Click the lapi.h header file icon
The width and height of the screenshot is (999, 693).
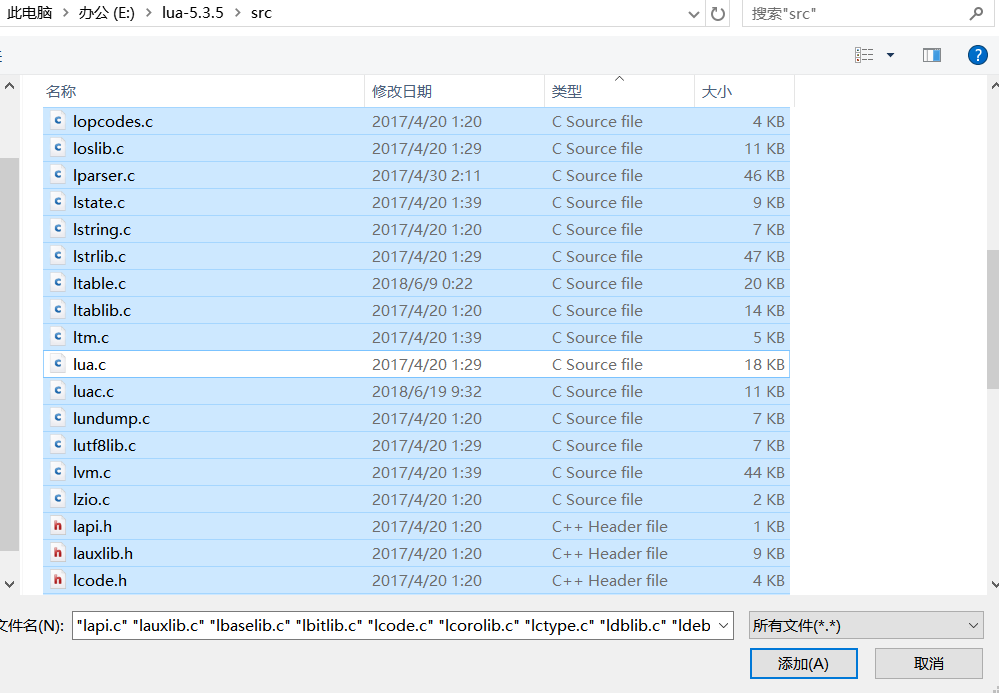(58, 525)
